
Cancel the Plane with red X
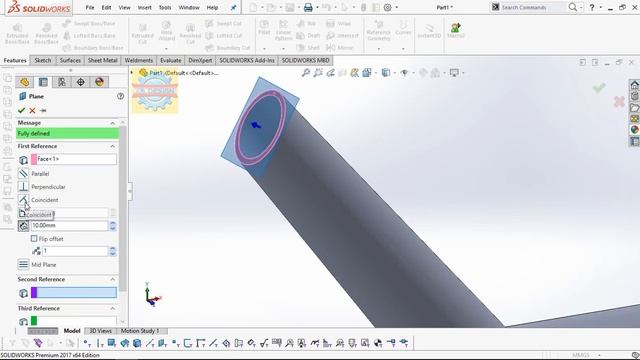click(32, 110)
